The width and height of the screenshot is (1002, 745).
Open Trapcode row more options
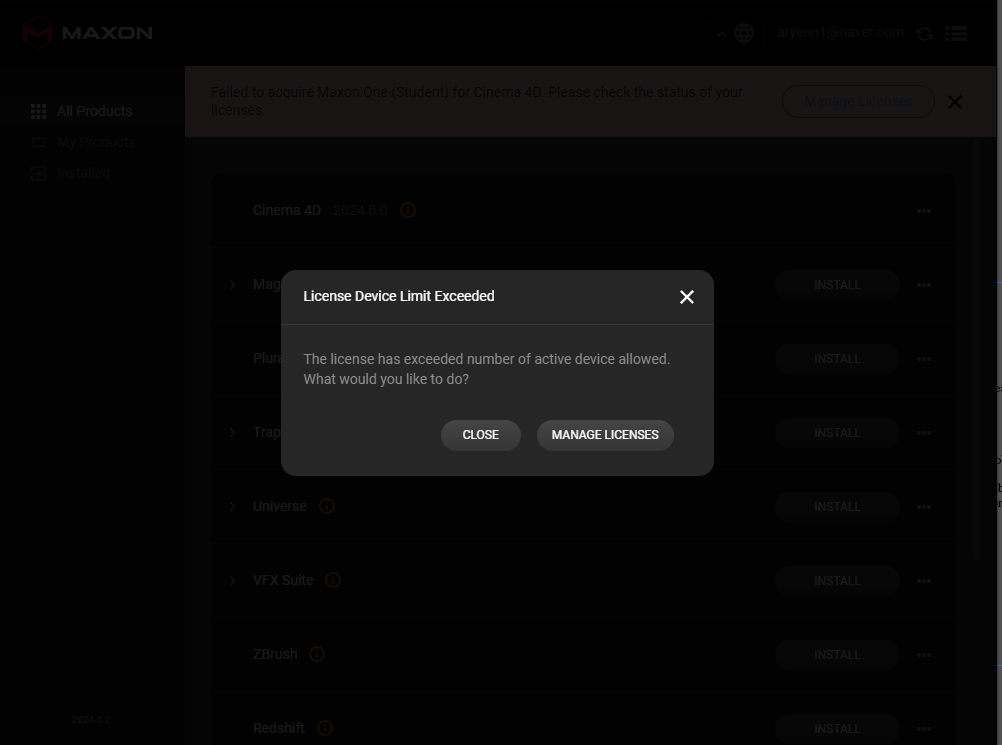click(924, 433)
